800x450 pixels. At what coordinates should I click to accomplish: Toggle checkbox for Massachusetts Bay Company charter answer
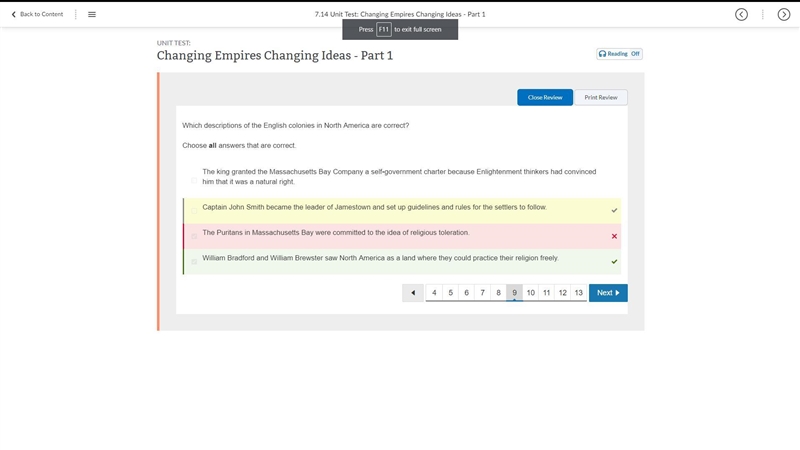pyautogui.click(x=194, y=181)
